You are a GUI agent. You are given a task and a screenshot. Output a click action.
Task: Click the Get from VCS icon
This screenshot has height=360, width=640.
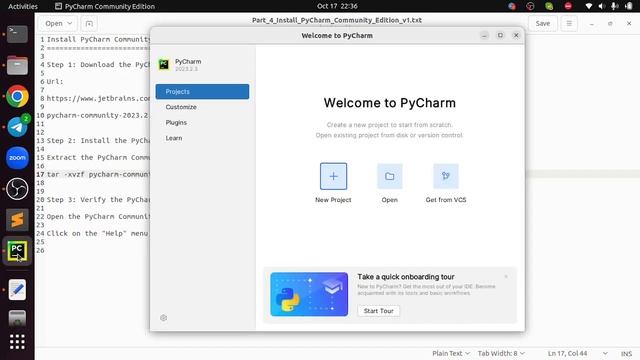[446, 176]
